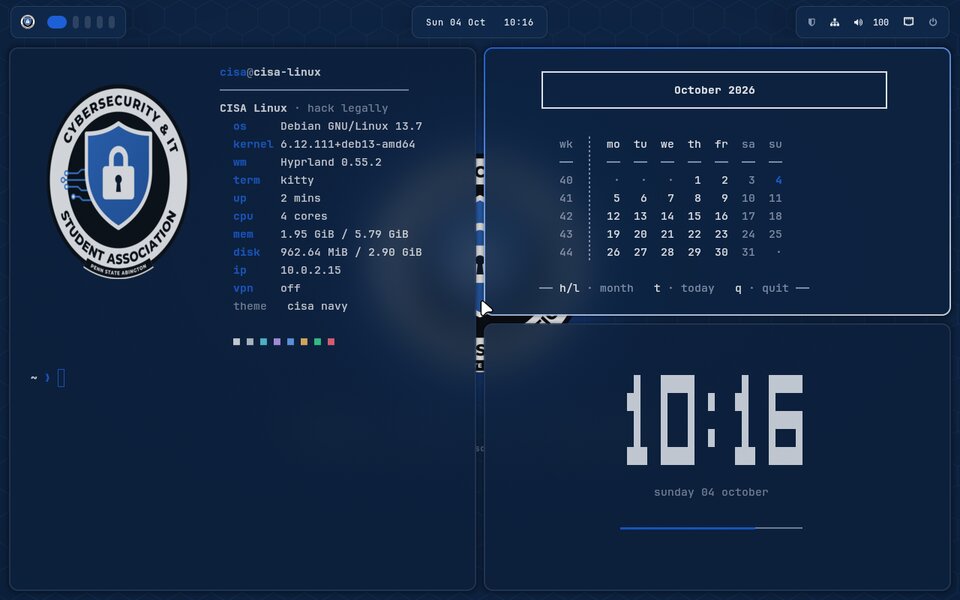The image size is (960, 600).
Task: Switch to the fifth workspace indicator
Action: pyautogui.click(x=111, y=22)
